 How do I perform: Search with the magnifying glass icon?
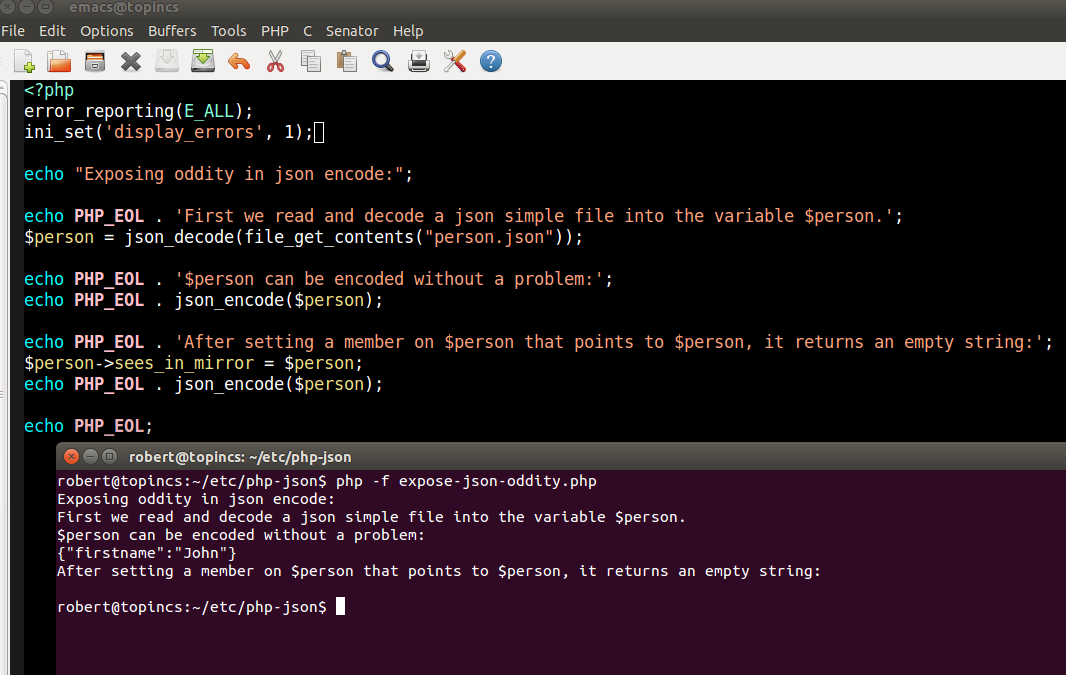[x=383, y=62]
